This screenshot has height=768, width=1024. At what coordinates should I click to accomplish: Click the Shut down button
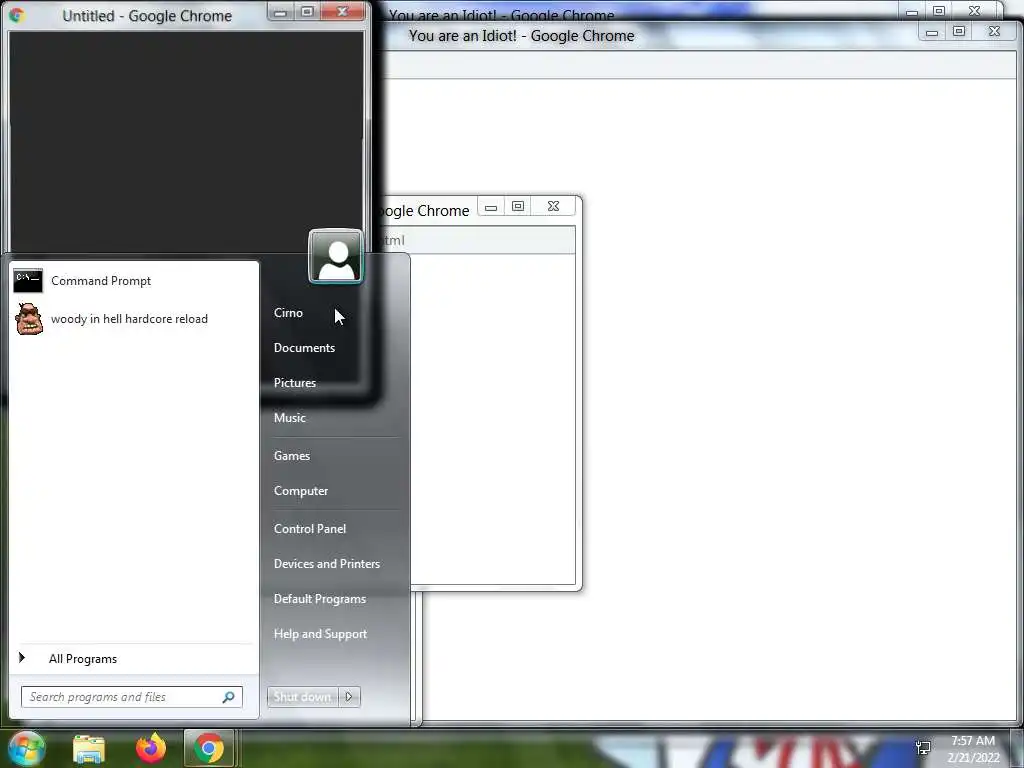click(x=302, y=697)
